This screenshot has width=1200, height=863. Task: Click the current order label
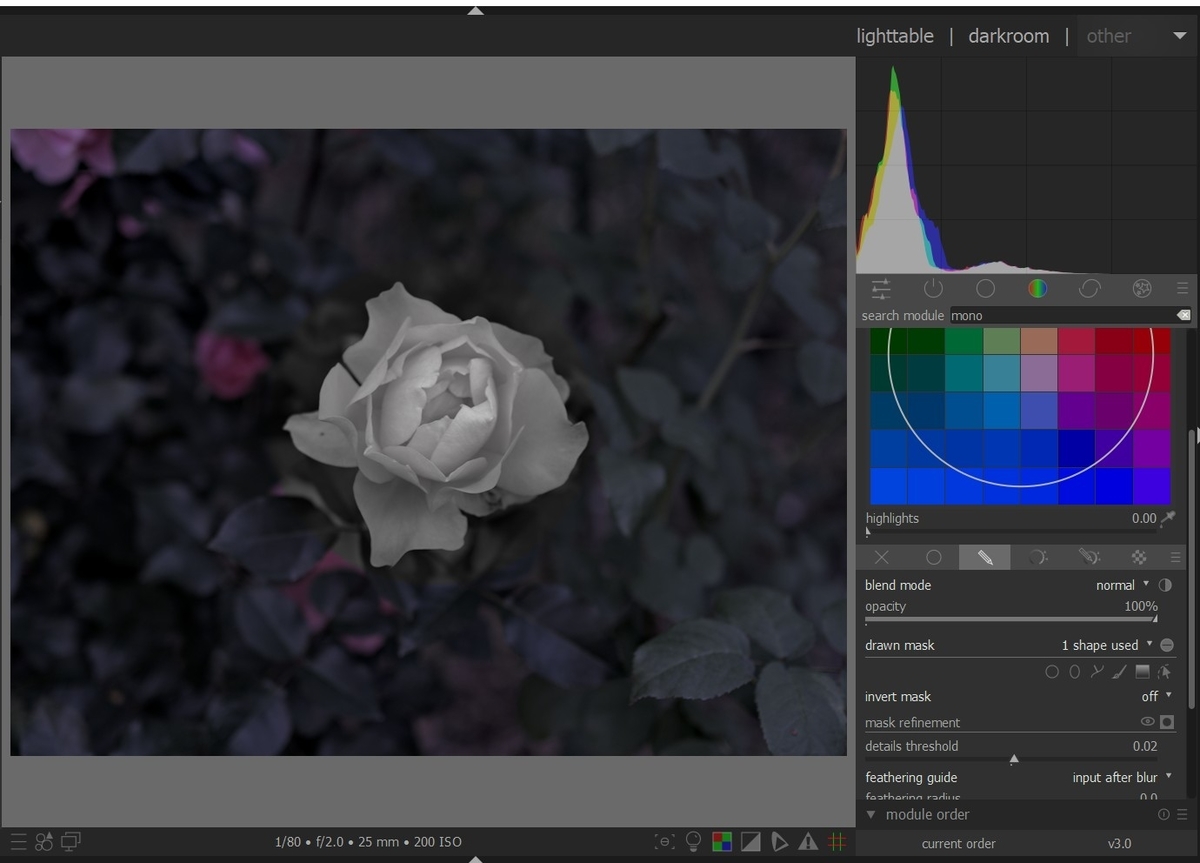[958, 843]
